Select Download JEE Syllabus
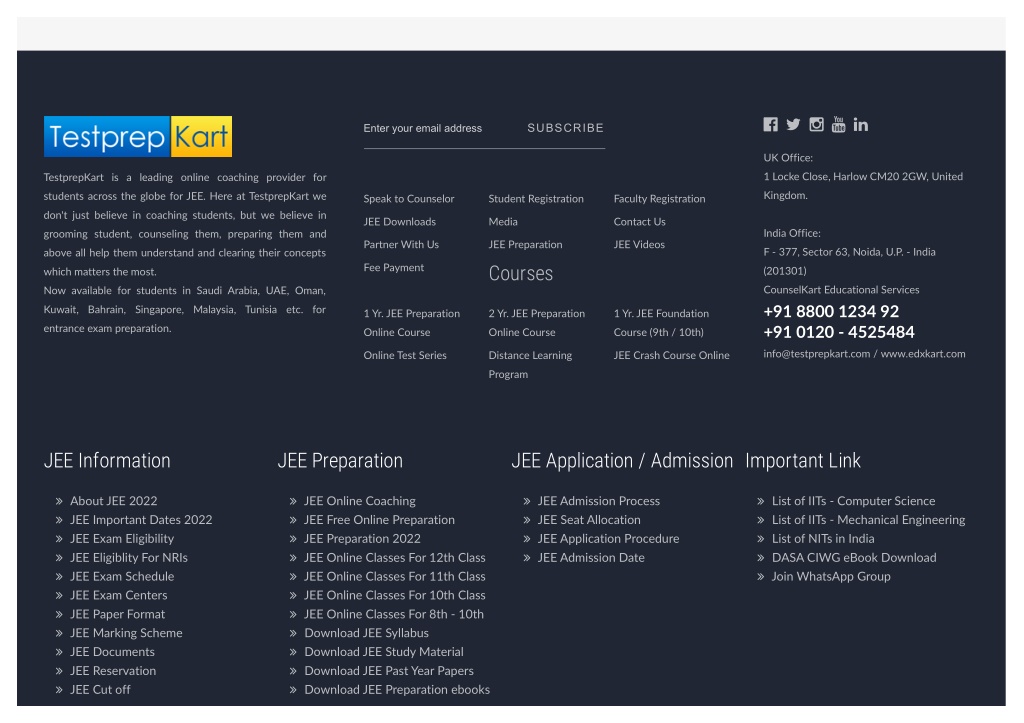 [x=366, y=634]
